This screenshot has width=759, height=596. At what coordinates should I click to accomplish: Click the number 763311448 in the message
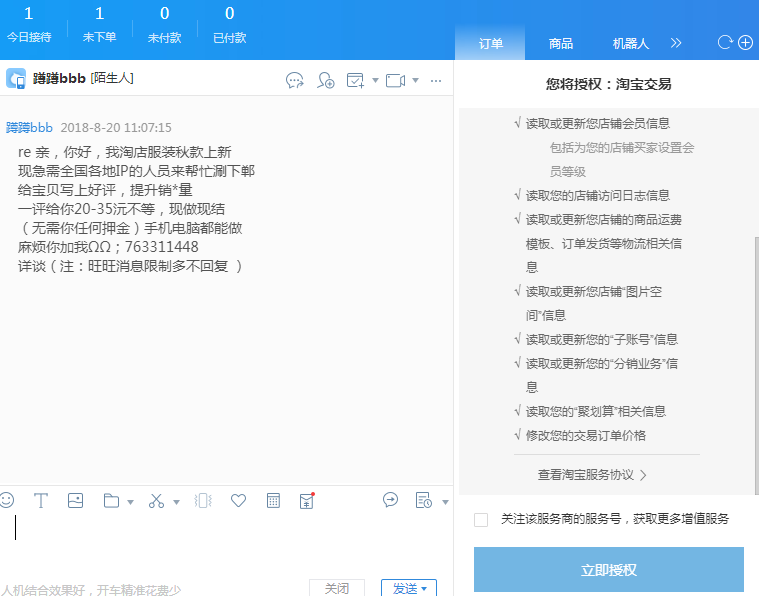pyautogui.click(x=162, y=247)
